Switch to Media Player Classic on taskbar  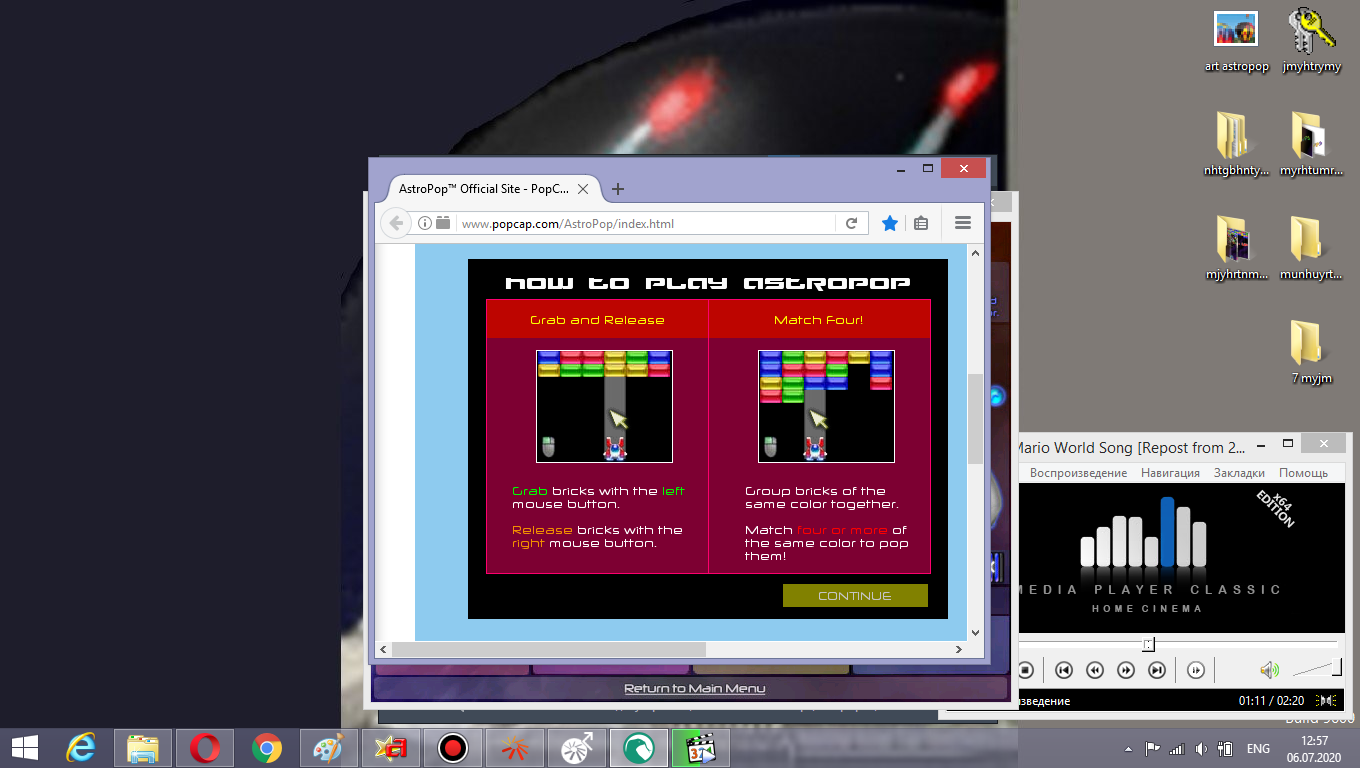point(701,747)
